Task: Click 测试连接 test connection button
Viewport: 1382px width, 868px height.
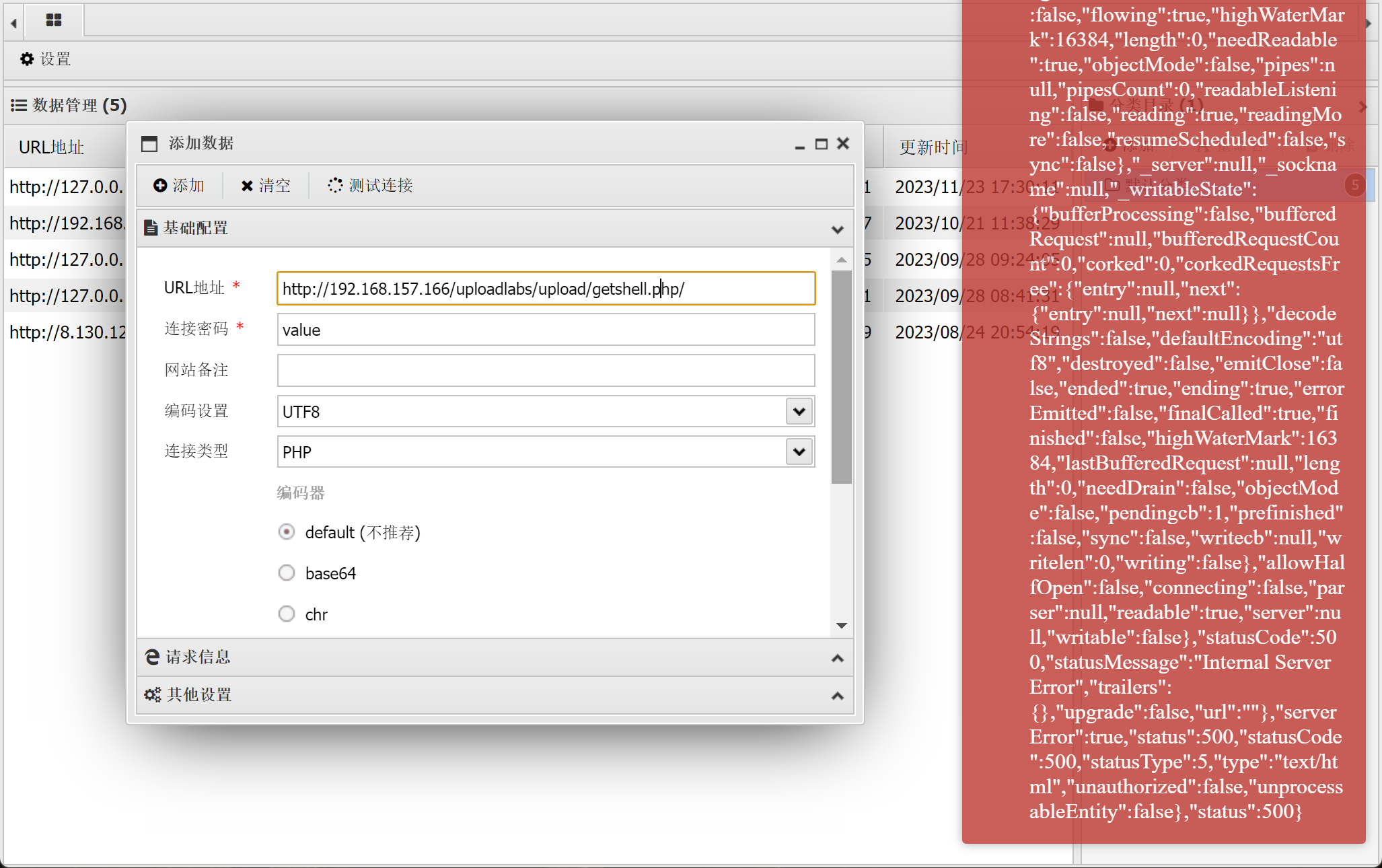Action: pyautogui.click(x=370, y=186)
